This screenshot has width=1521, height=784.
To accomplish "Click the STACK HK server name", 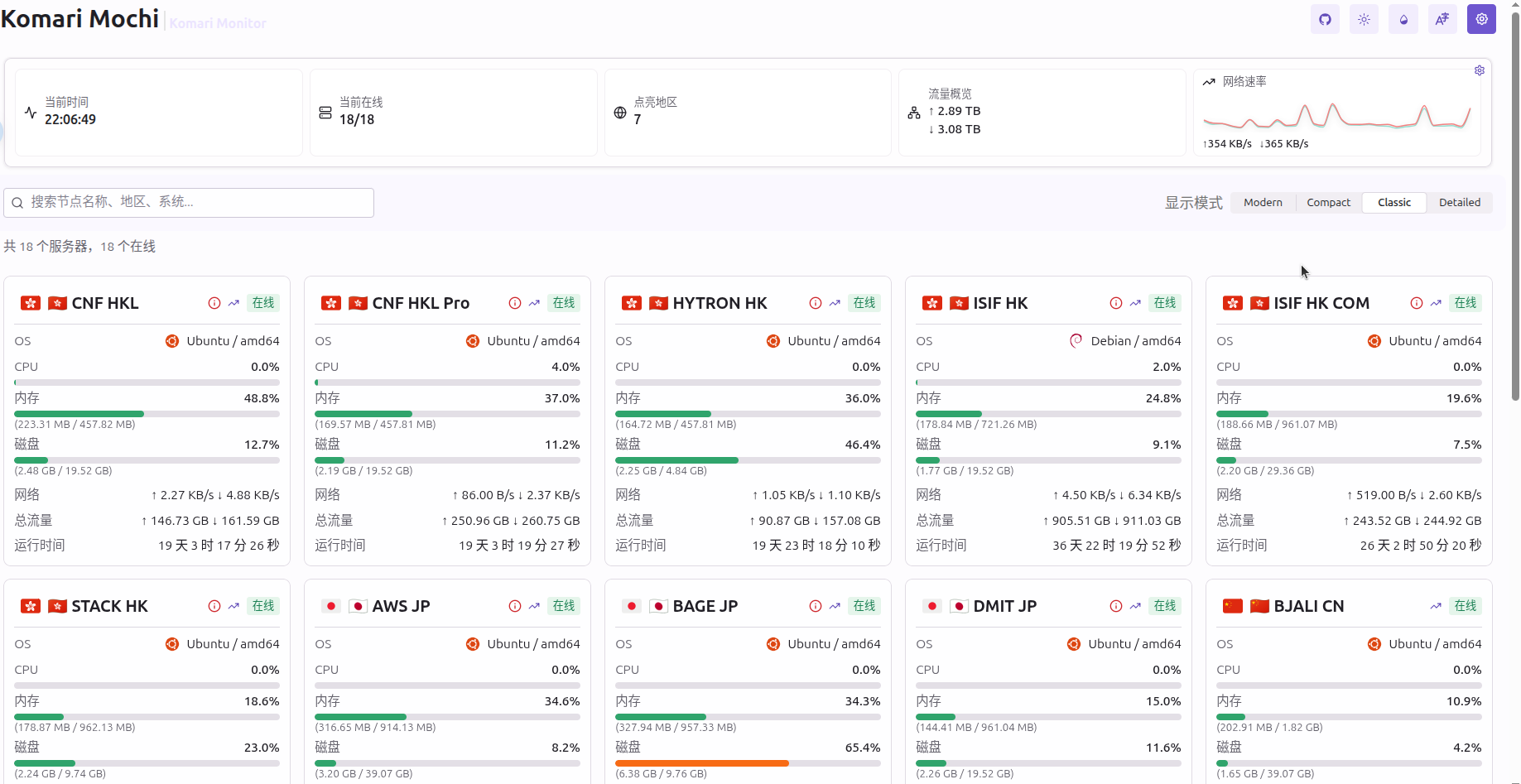I will (109, 606).
